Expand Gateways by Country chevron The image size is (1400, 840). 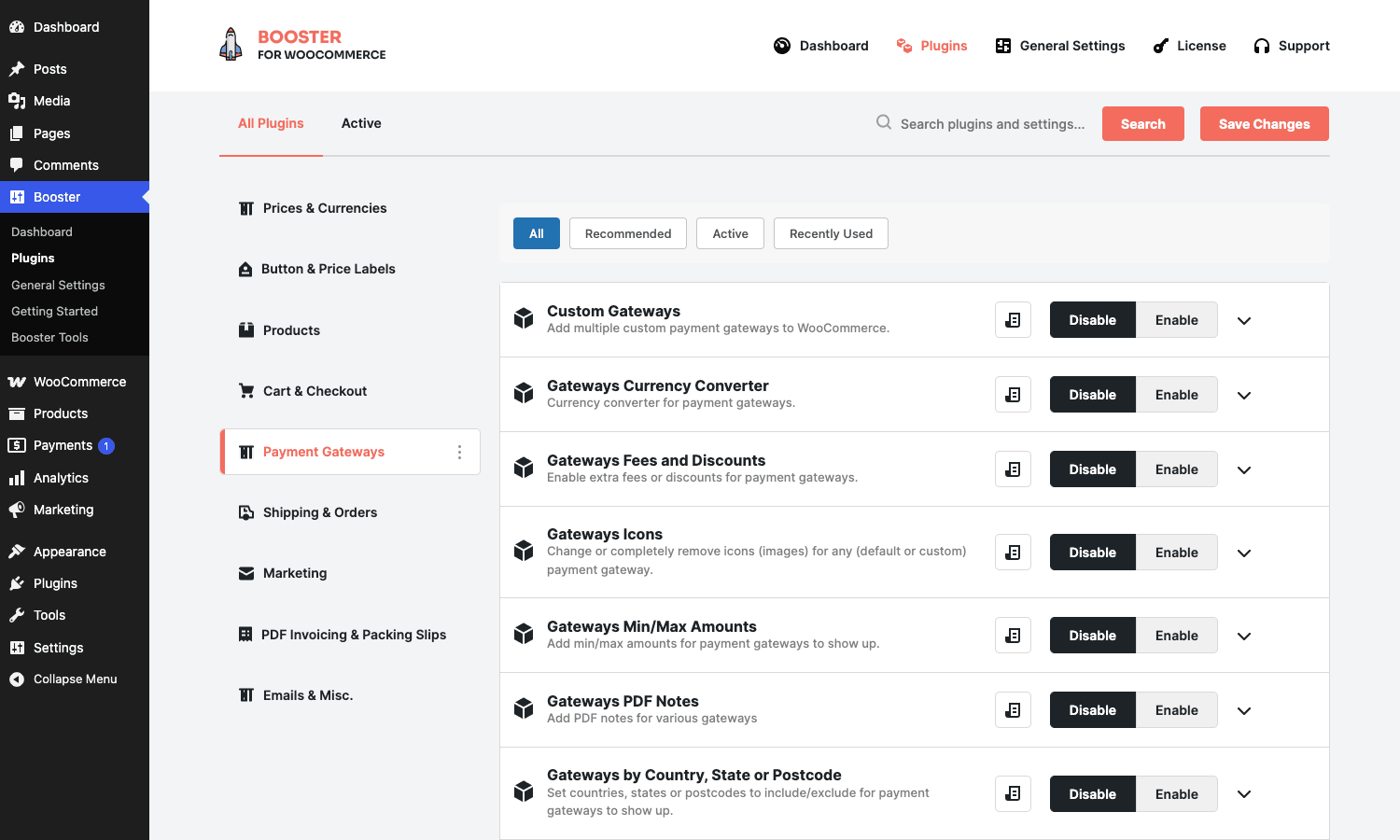1244,794
